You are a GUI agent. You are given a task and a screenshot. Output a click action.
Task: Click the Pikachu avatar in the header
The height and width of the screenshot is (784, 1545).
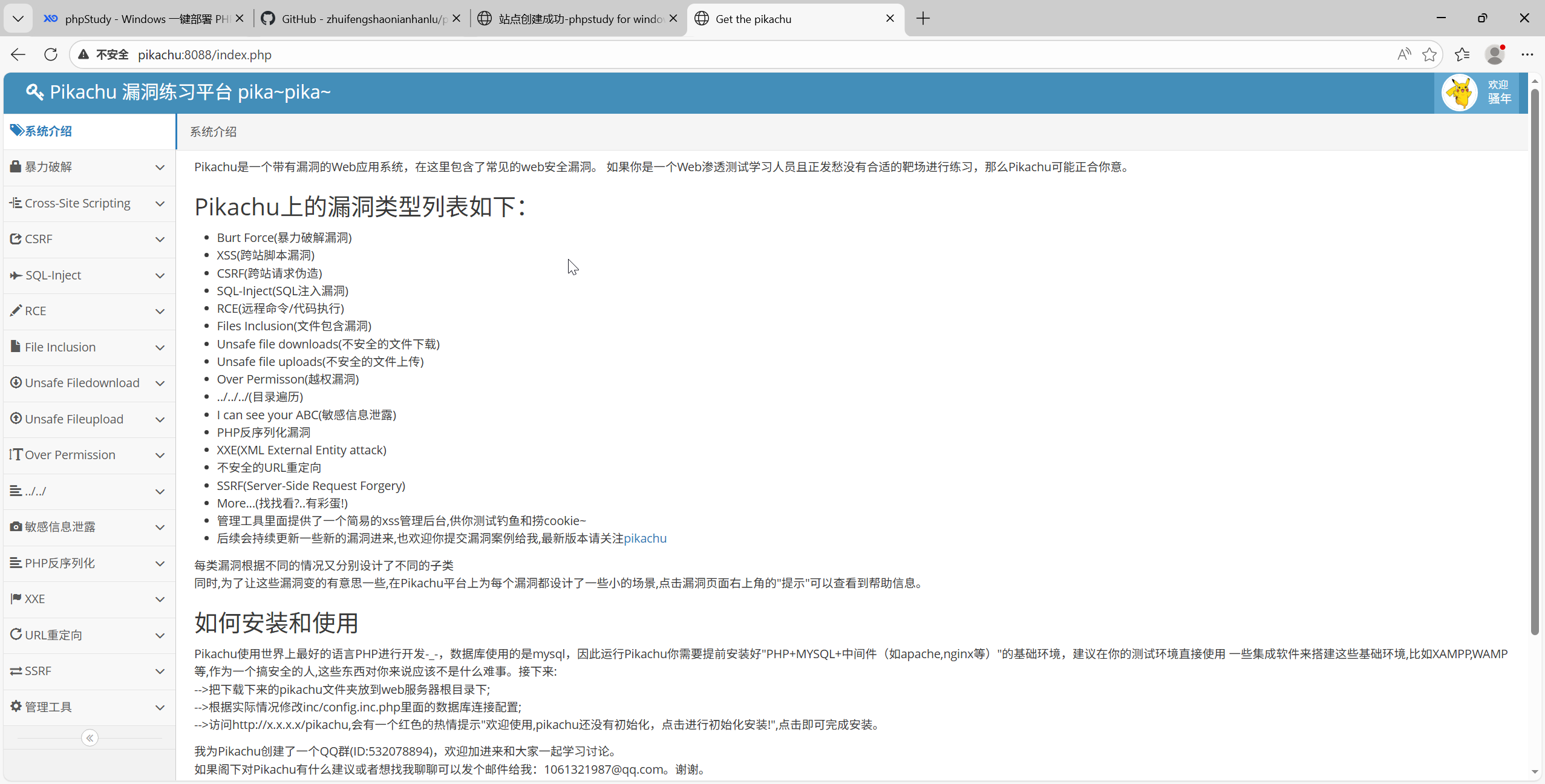pos(1459,93)
